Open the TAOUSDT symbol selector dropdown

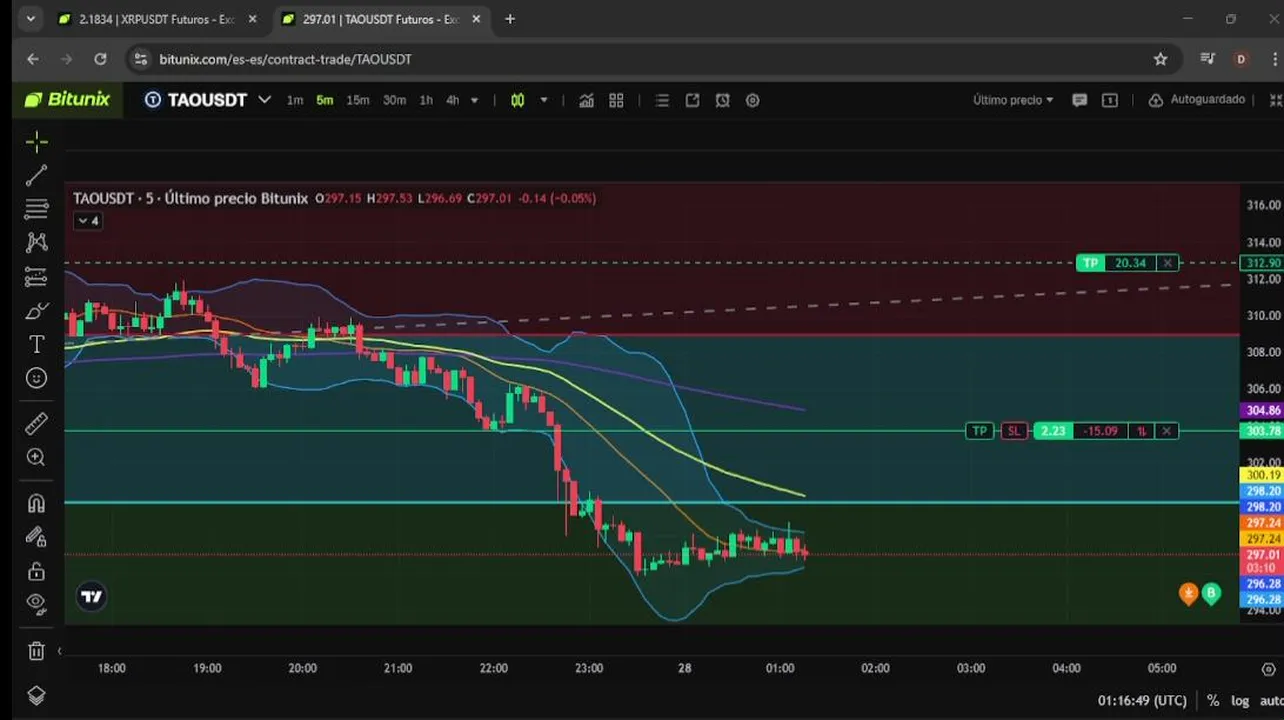(x=208, y=100)
